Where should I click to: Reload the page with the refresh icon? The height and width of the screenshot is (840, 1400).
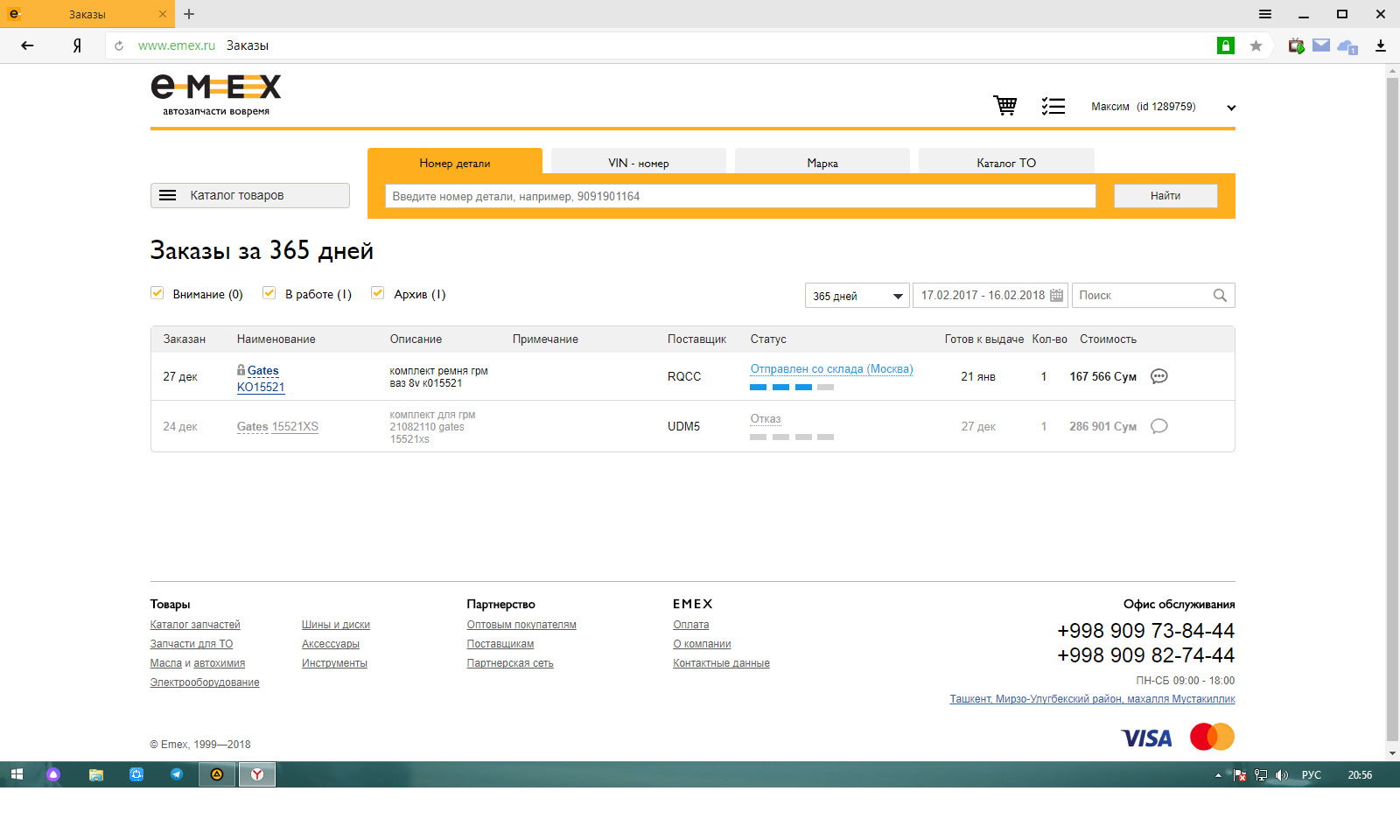119,45
